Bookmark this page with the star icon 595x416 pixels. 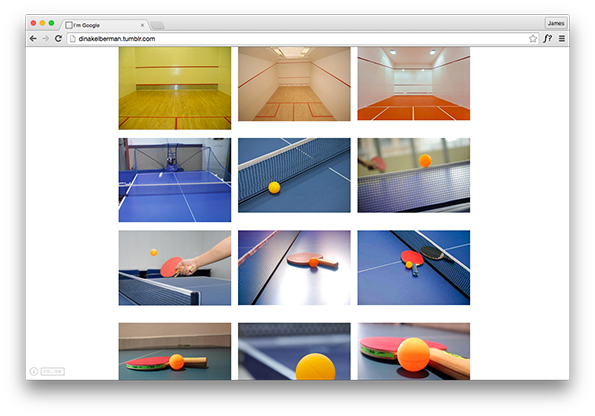(x=533, y=39)
